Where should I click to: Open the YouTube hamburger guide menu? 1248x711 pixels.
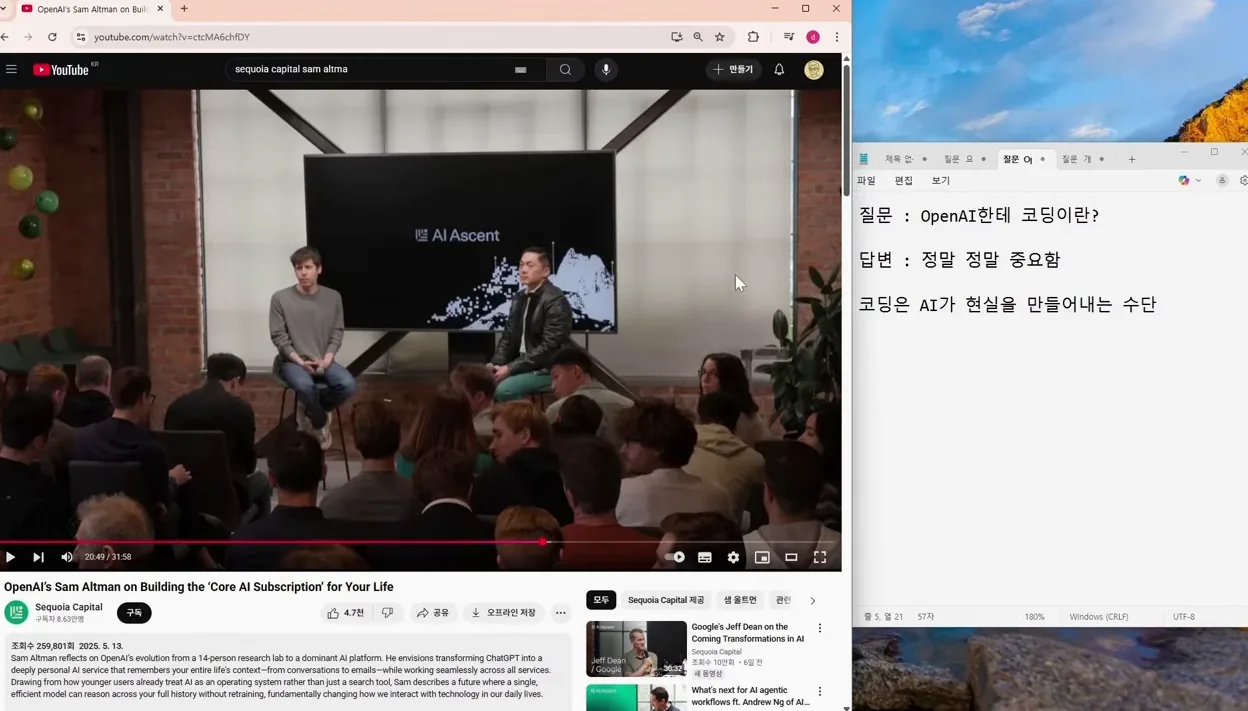(11, 69)
